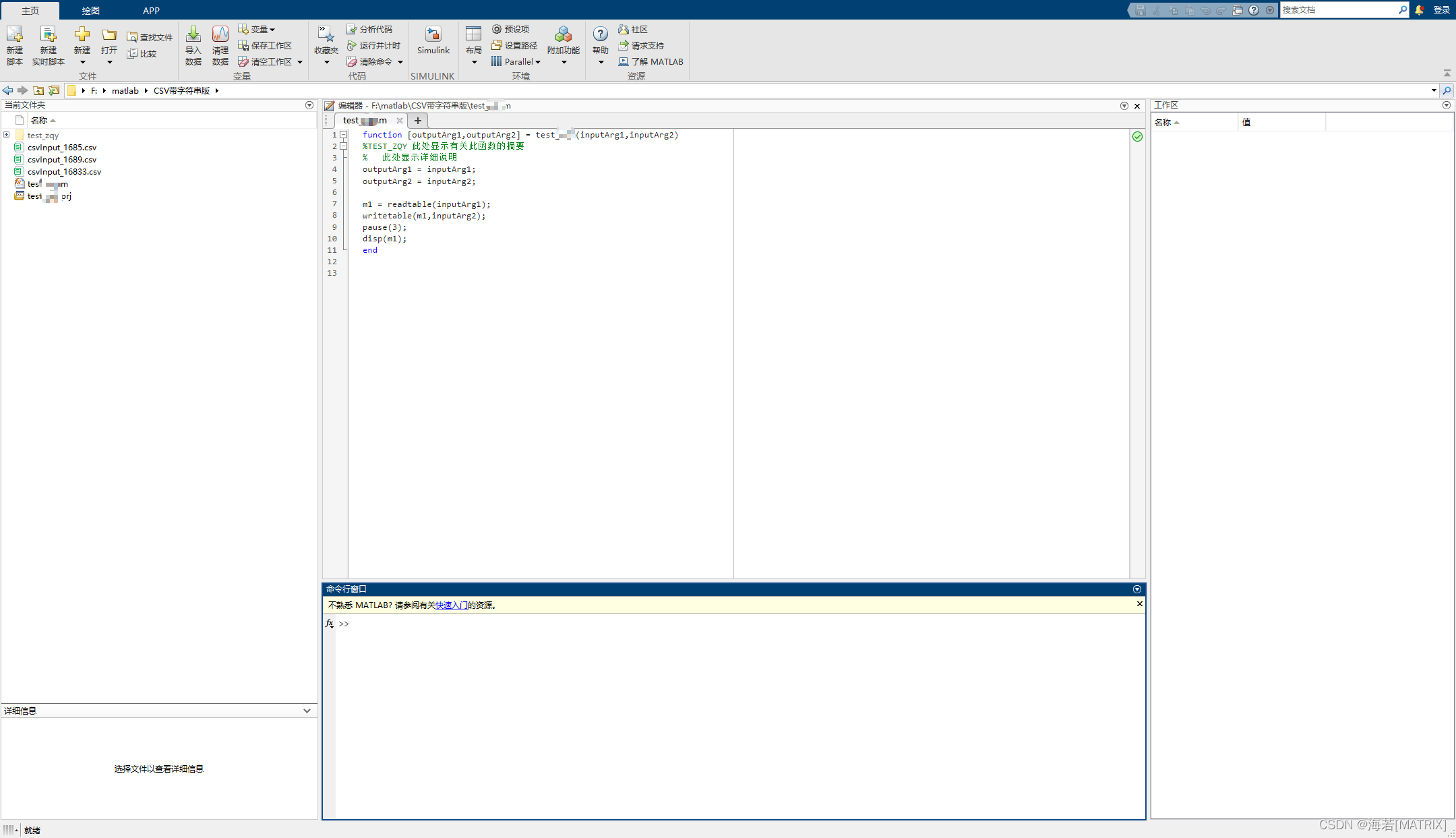Collapse the Details (详细信息) panel chevron

pyautogui.click(x=307, y=711)
